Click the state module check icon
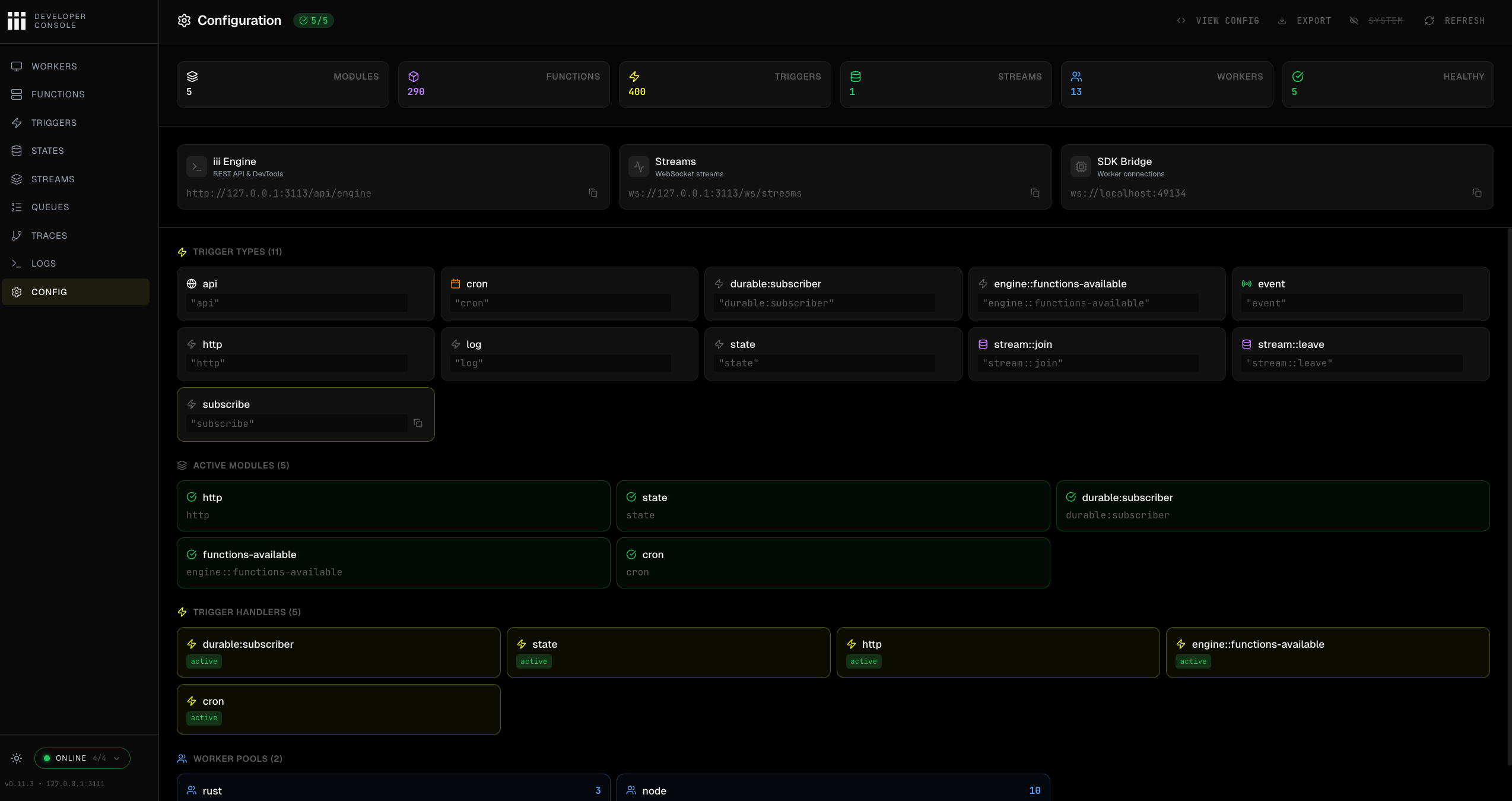 631,497
